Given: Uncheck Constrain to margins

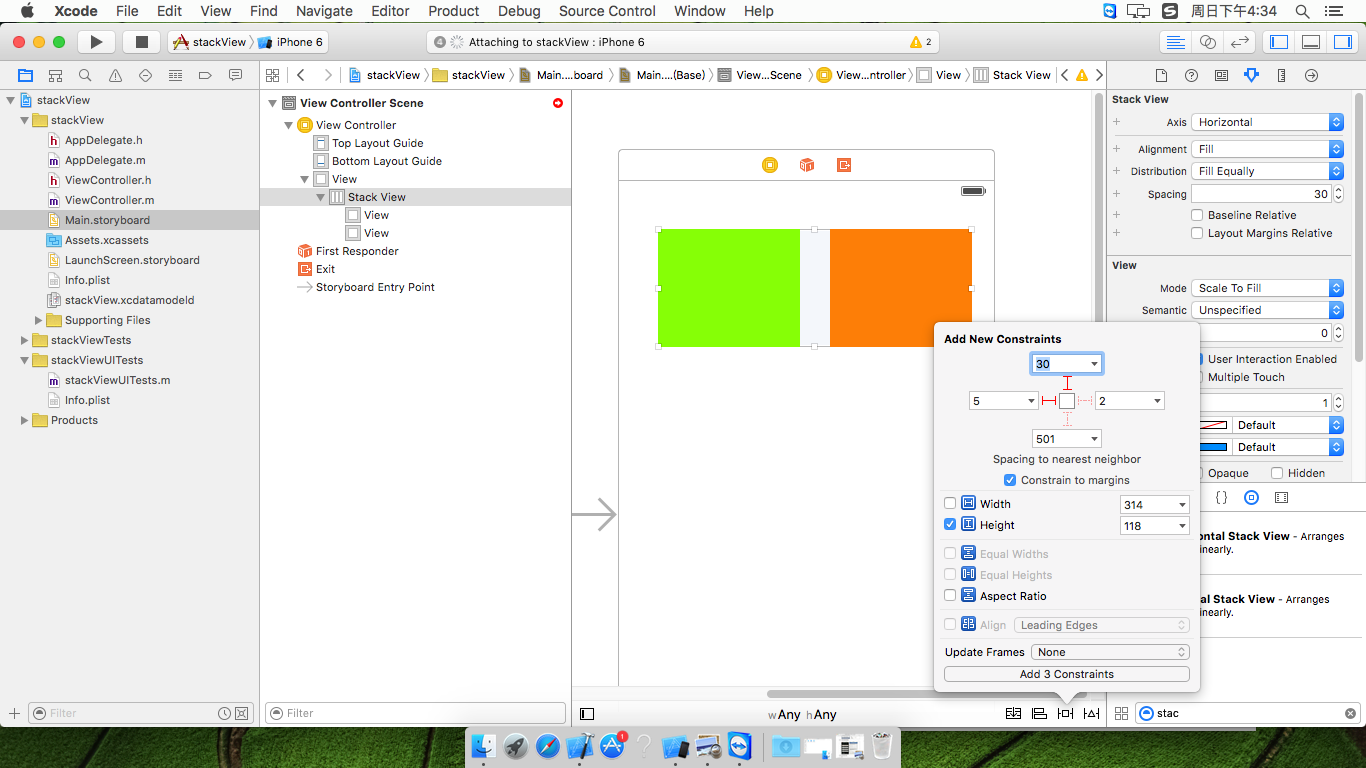Looking at the screenshot, I should pos(1010,480).
